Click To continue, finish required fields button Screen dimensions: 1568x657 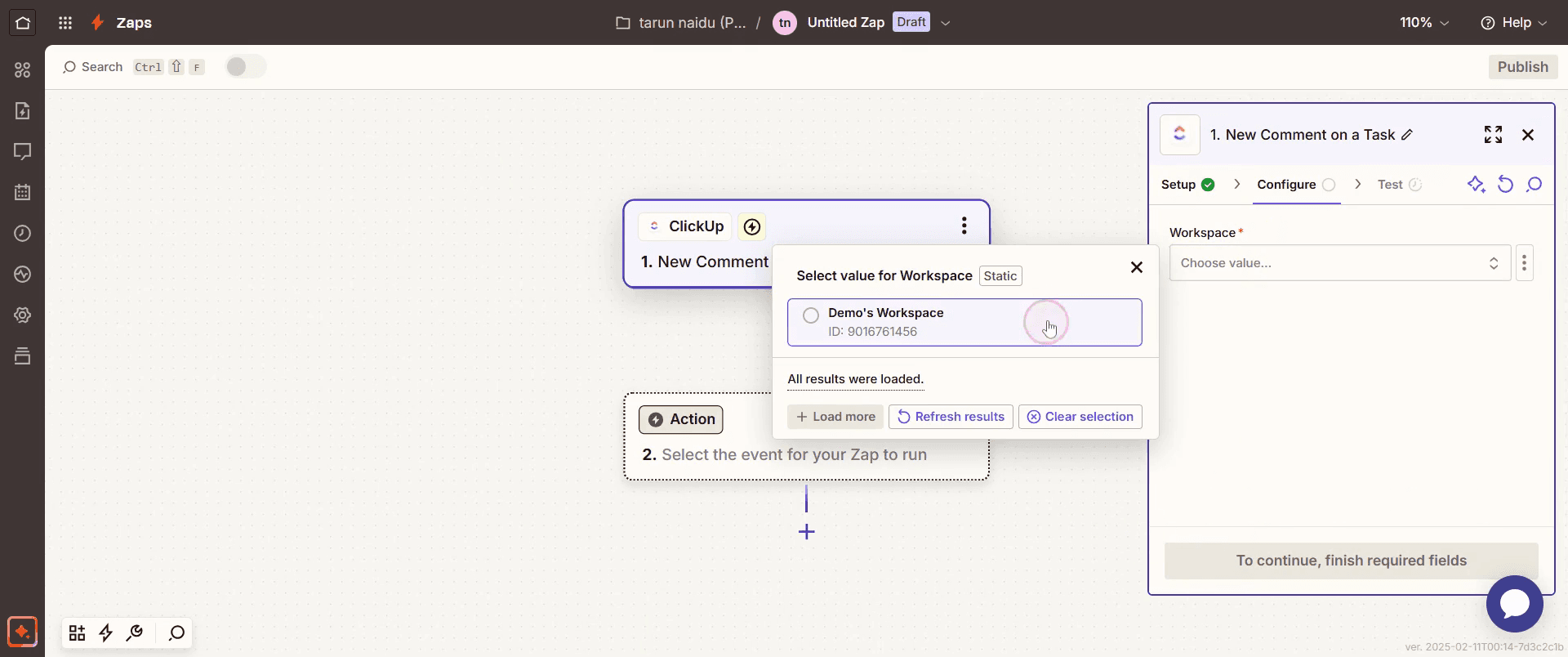coord(1351,561)
